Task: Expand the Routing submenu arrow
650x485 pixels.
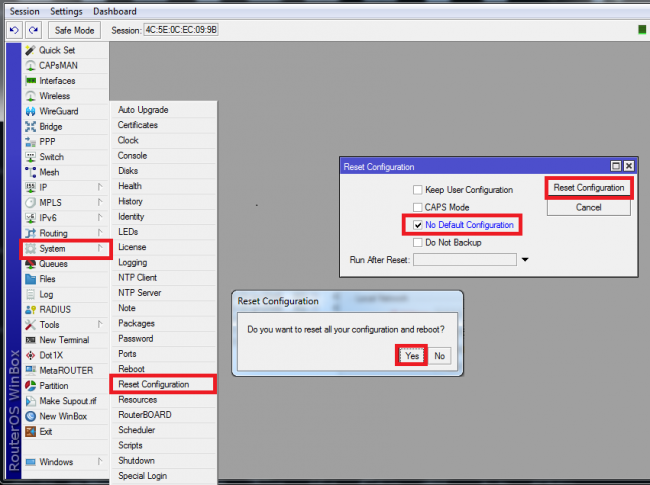Action: click(100, 233)
